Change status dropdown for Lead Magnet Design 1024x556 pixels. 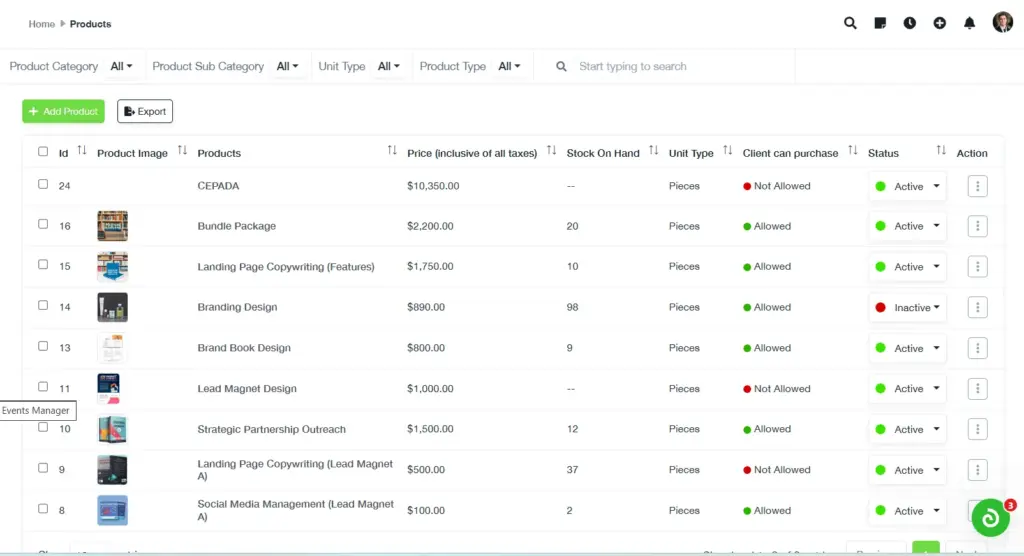pos(907,389)
